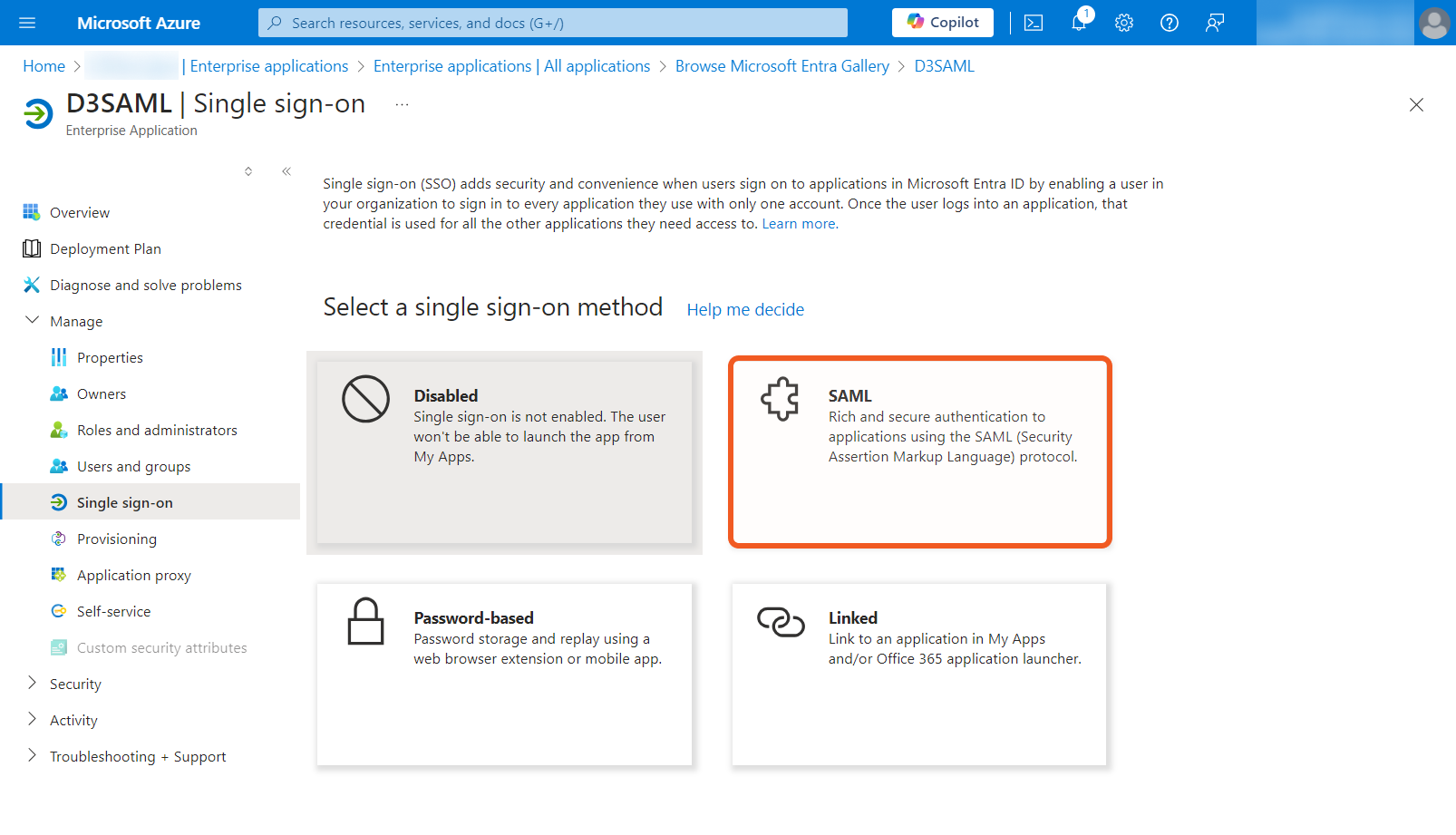The height and width of the screenshot is (835, 1456).
Task: Collapse the sidebar with double chevron
Action: coord(286,171)
